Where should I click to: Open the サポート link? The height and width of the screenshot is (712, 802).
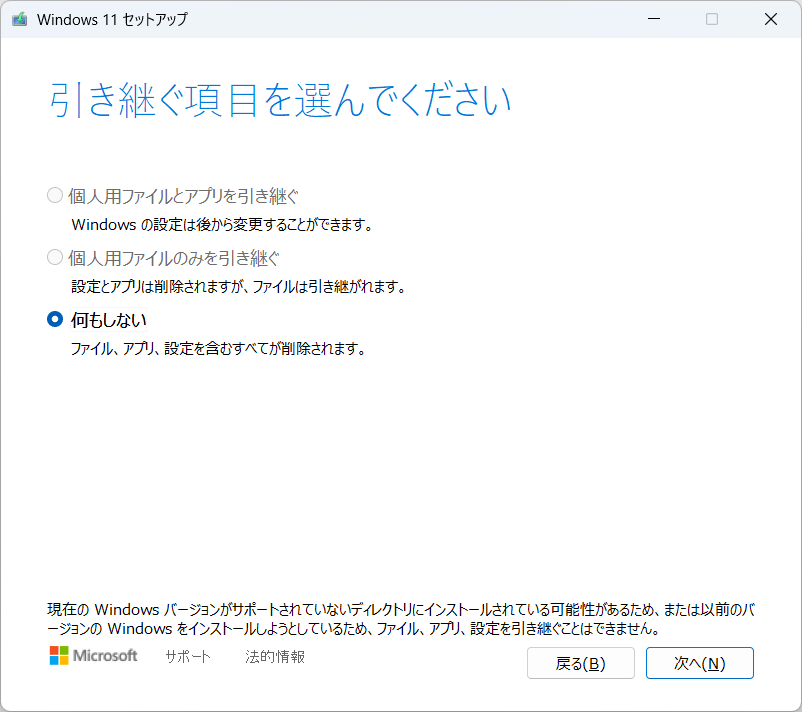[x=188, y=656]
